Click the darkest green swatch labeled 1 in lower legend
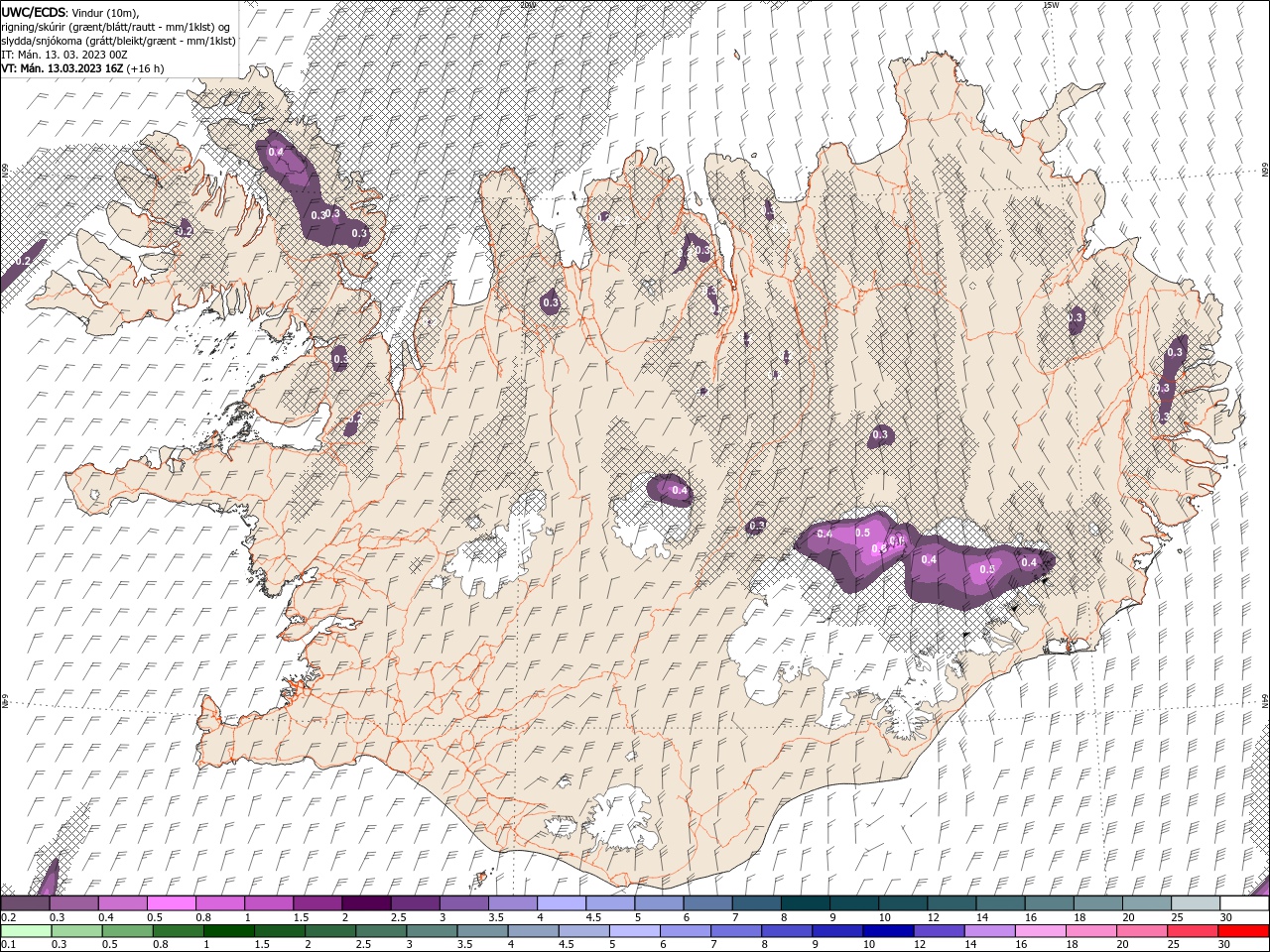This screenshot has height=952, width=1270. (228, 931)
